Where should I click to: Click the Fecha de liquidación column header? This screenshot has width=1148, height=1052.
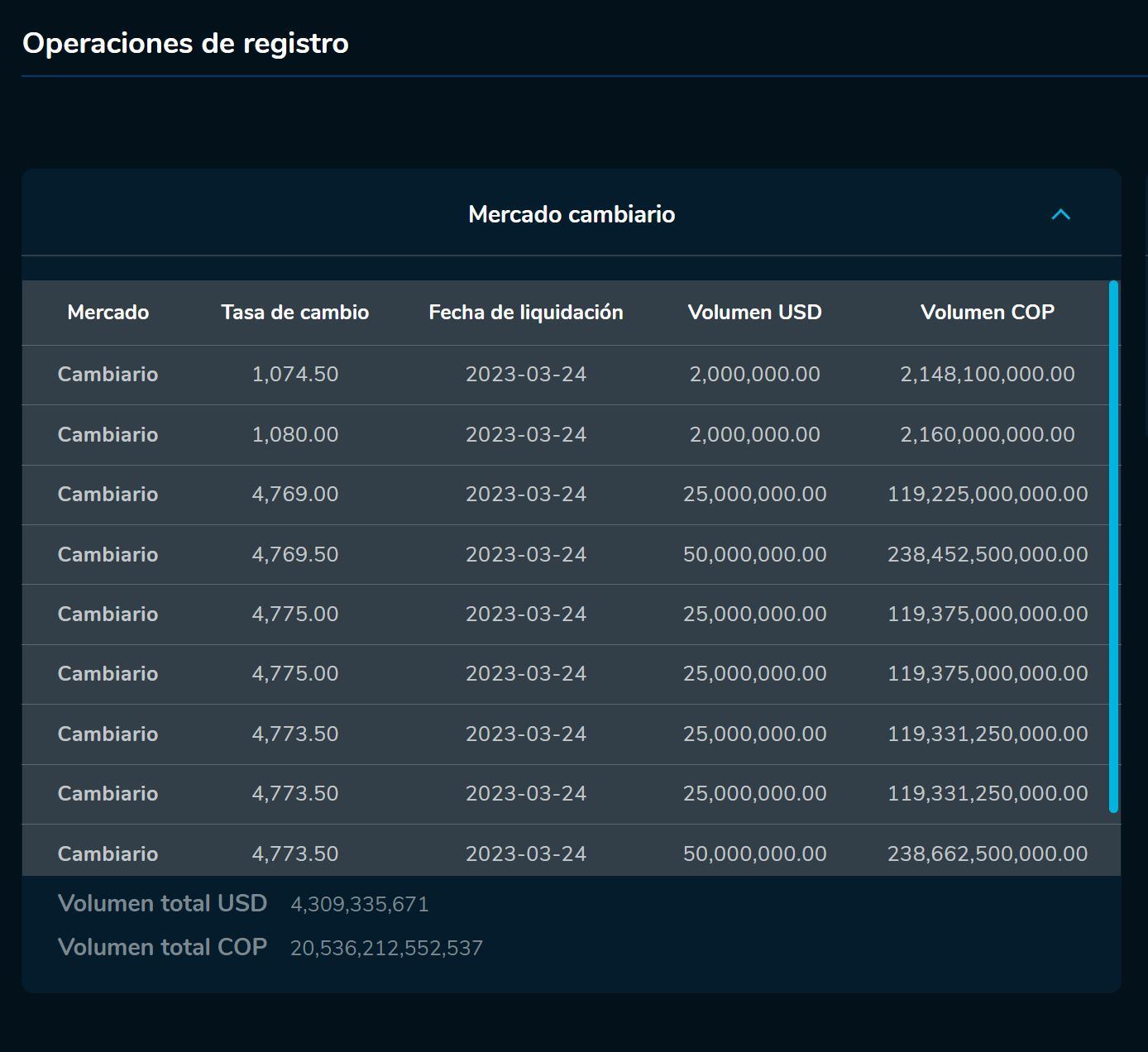525,313
